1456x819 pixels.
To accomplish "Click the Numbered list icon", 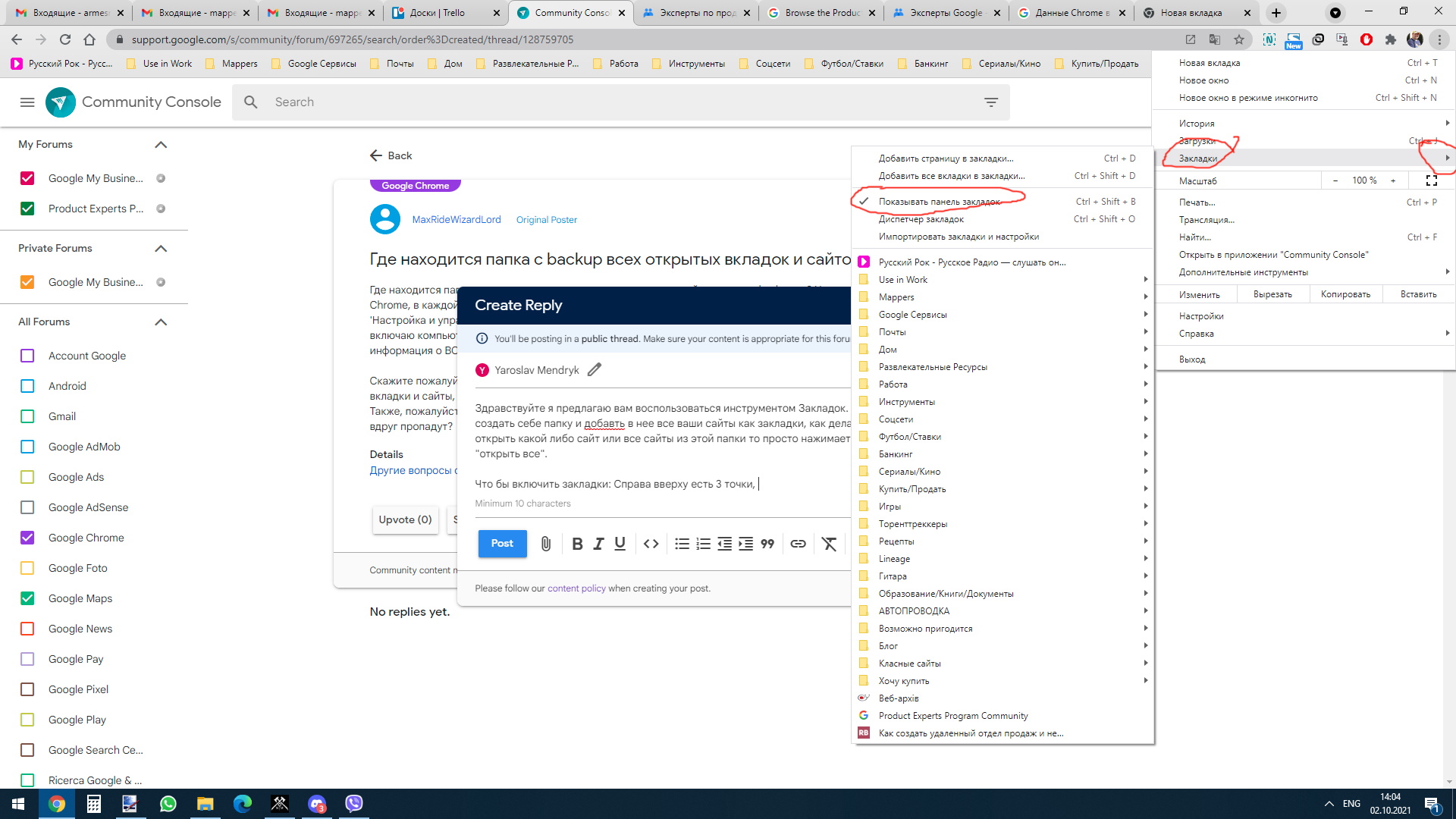I will point(702,544).
